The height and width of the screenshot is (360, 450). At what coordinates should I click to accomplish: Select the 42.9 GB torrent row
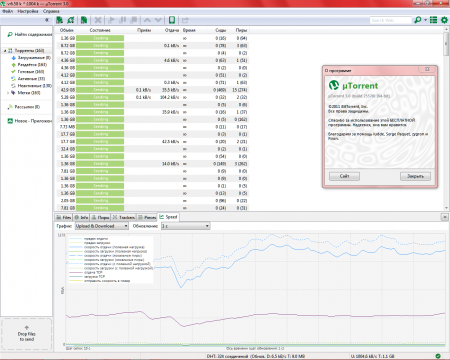(153, 90)
